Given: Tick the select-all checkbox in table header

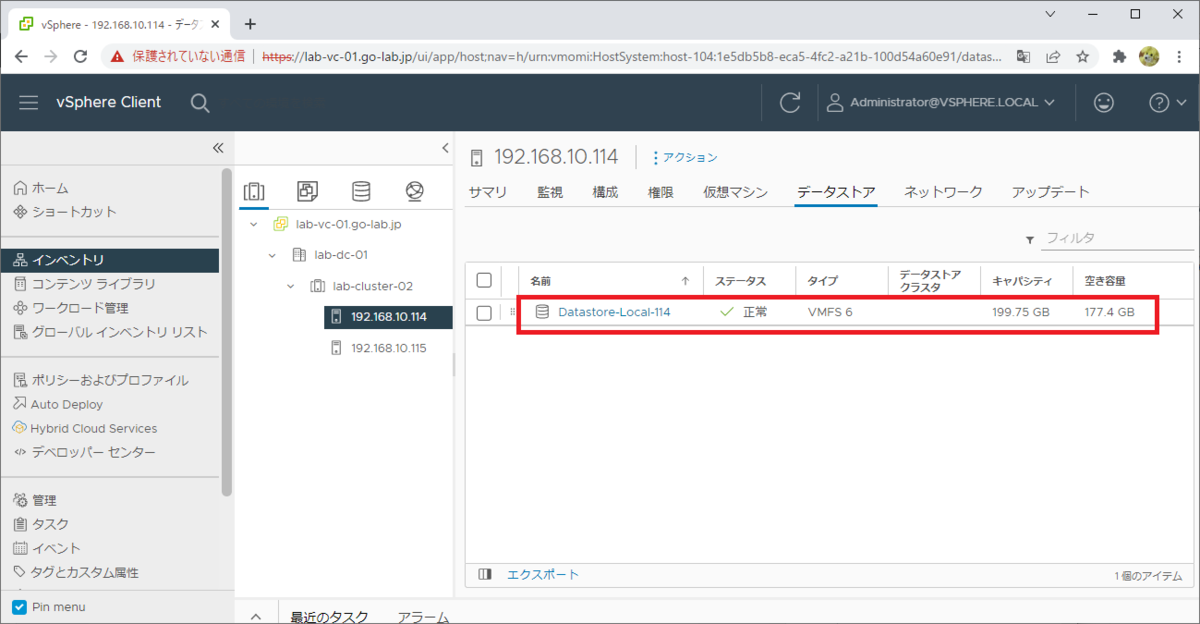Looking at the screenshot, I should (484, 281).
